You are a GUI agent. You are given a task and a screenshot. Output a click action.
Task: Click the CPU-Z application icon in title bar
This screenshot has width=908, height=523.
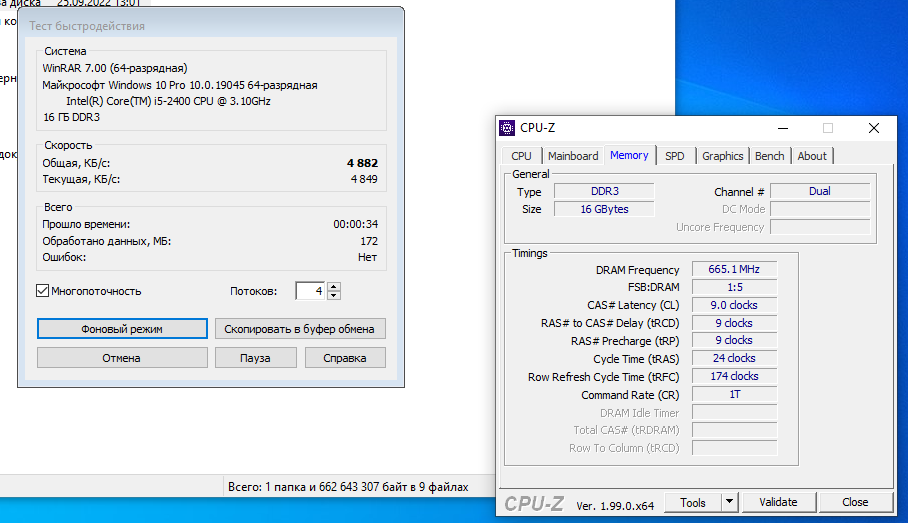[x=507, y=128]
